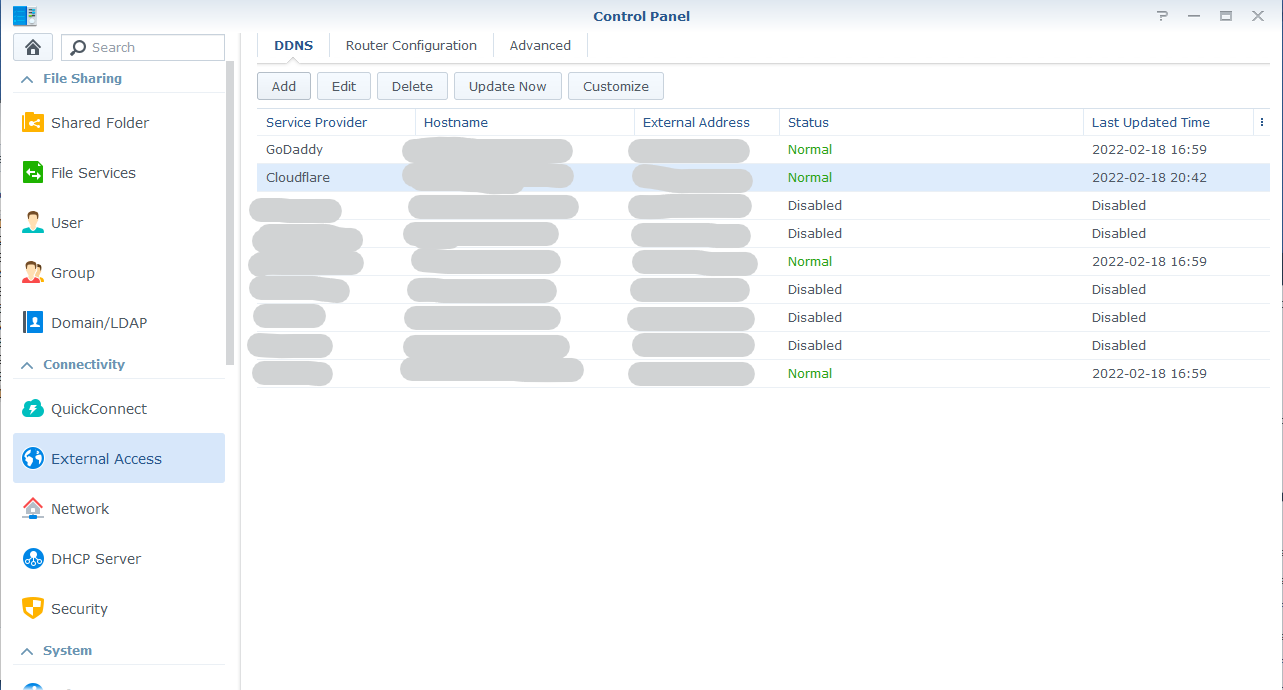Click the Add button to create DDNS entry

click(x=283, y=86)
